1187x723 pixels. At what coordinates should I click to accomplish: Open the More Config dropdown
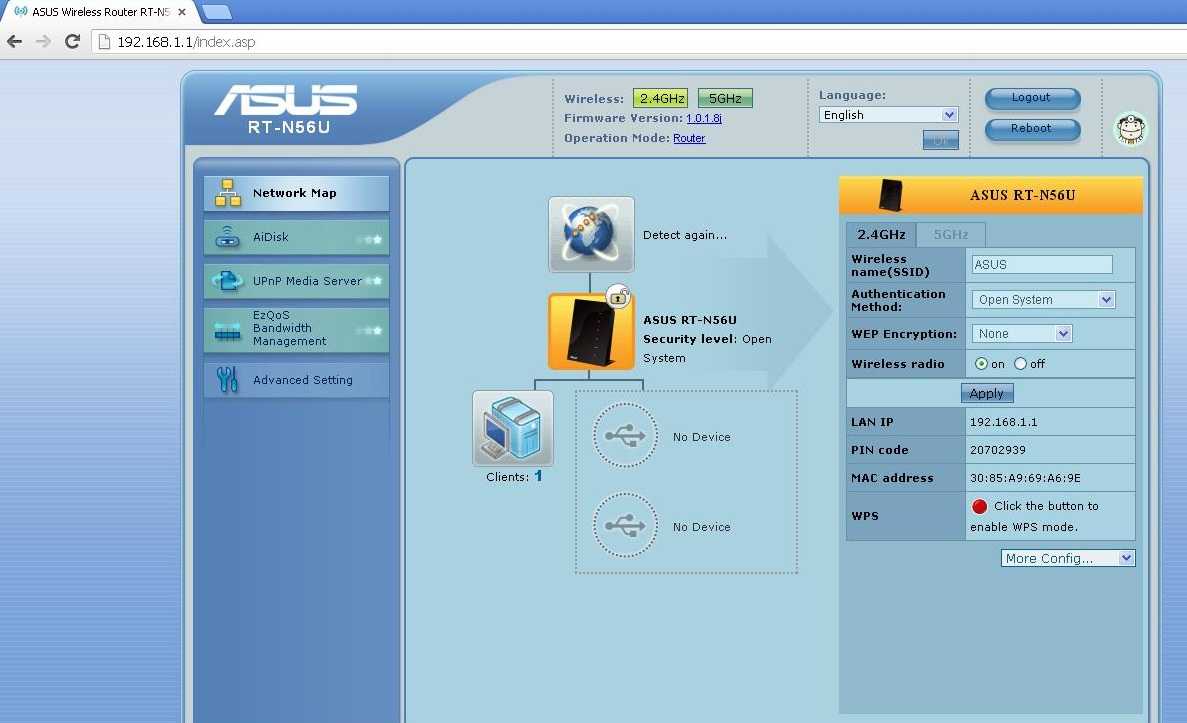pyautogui.click(x=1067, y=558)
